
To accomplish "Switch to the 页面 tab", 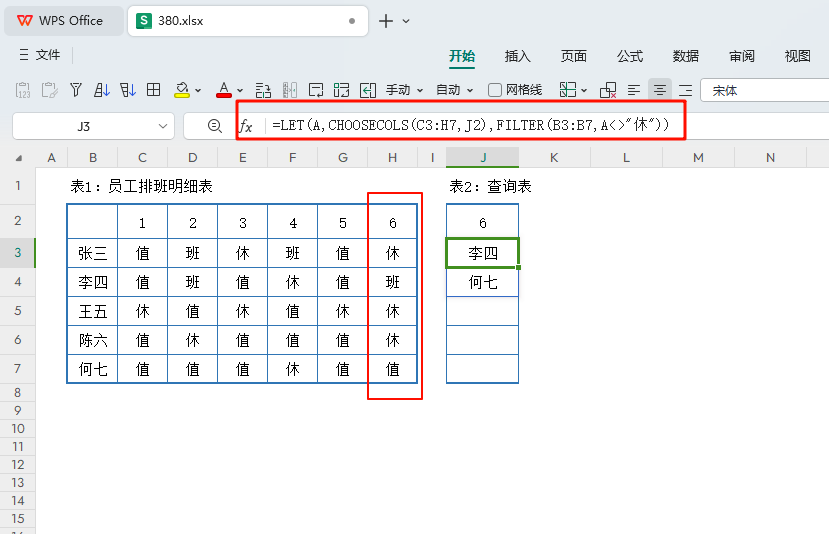I will point(574,56).
